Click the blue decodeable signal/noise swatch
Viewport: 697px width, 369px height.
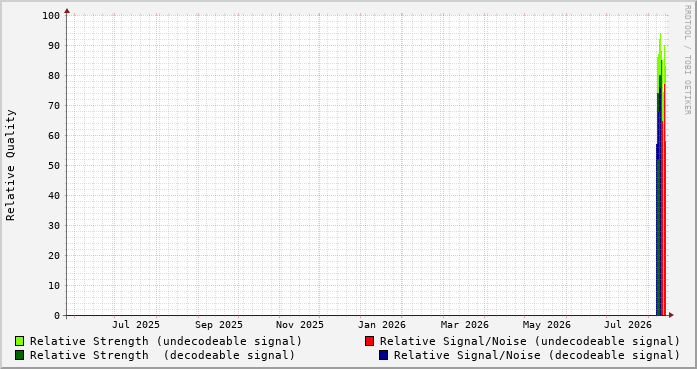point(384,355)
